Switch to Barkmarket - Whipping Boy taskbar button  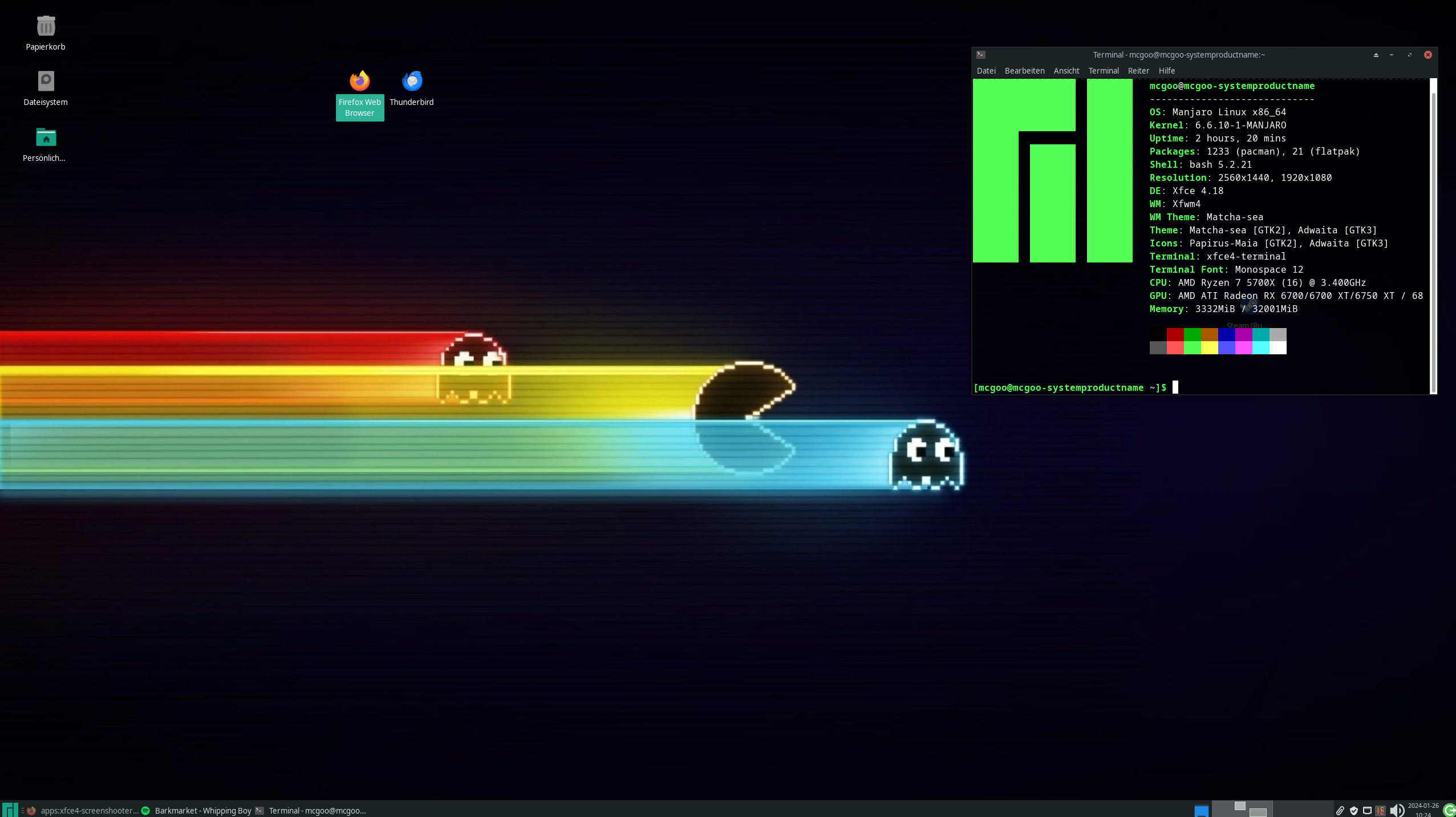point(197,810)
